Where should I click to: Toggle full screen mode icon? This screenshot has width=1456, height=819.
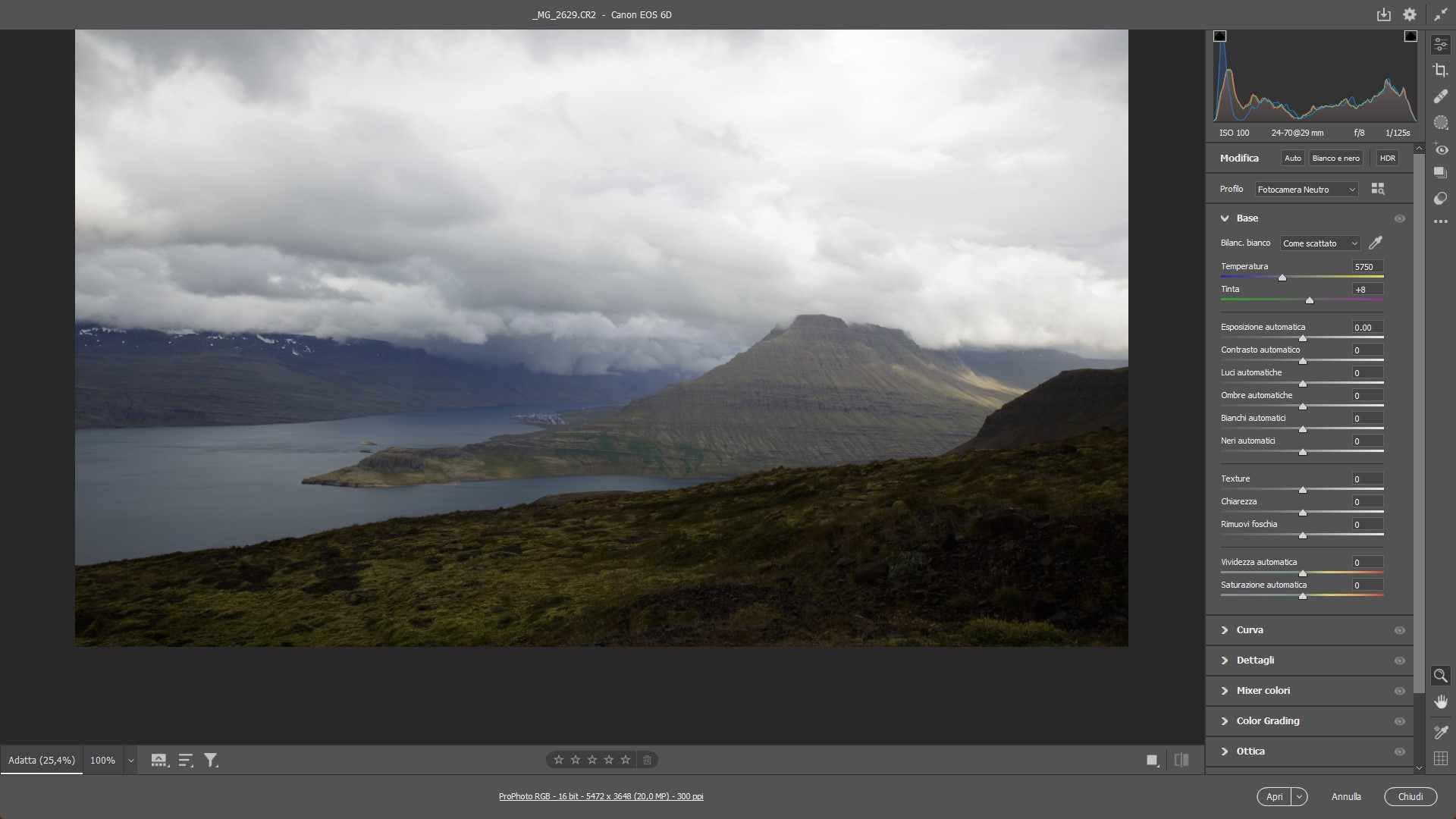click(x=1441, y=14)
